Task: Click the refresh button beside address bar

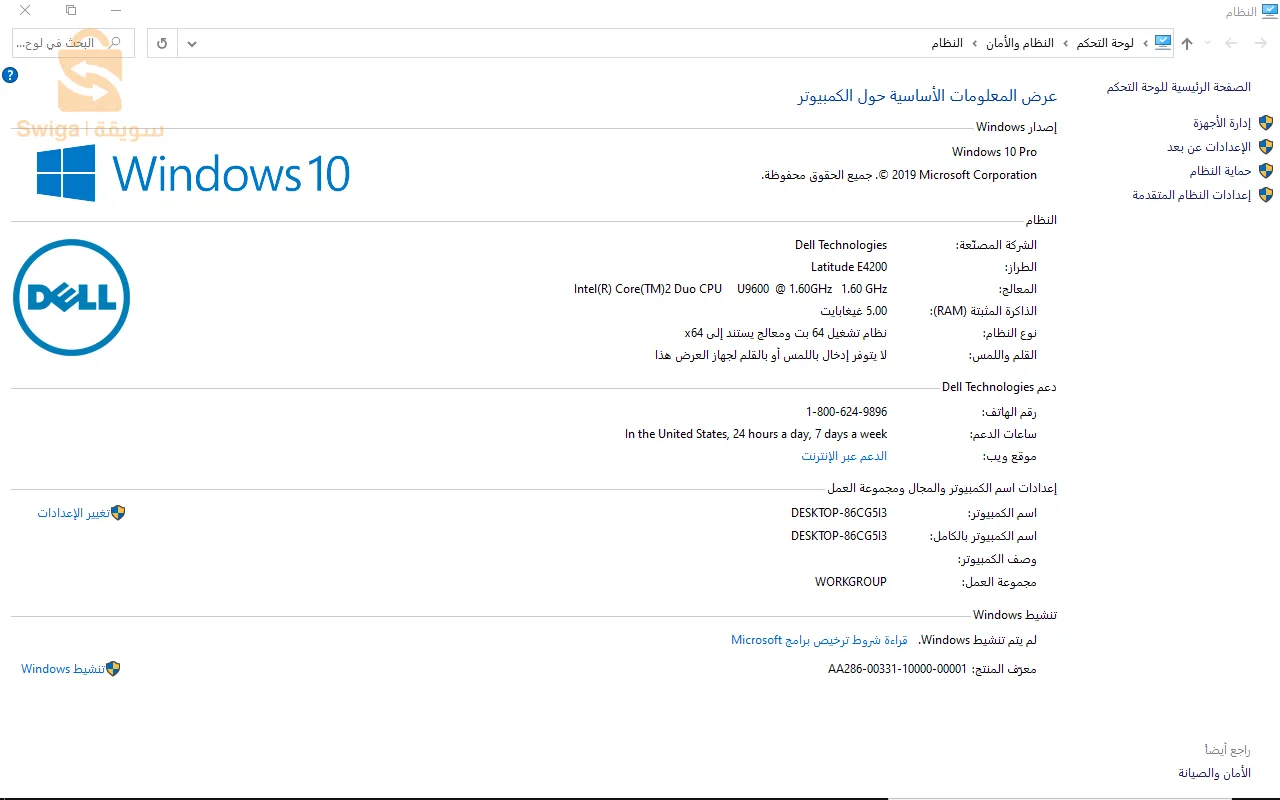Action: pos(163,43)
